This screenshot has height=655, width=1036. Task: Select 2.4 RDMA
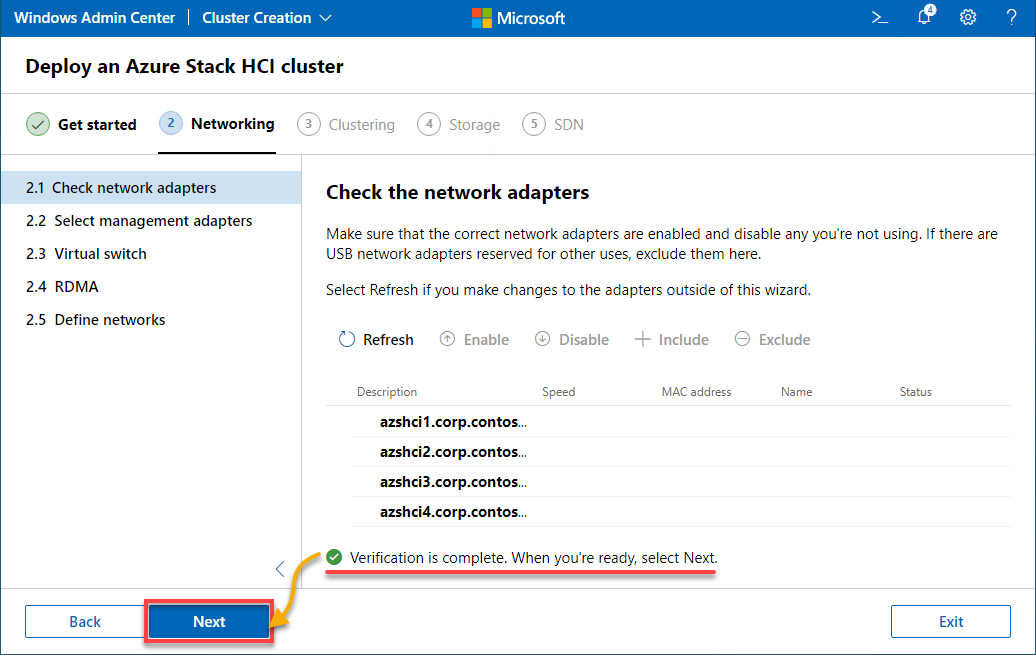click(x=151, y=287)
